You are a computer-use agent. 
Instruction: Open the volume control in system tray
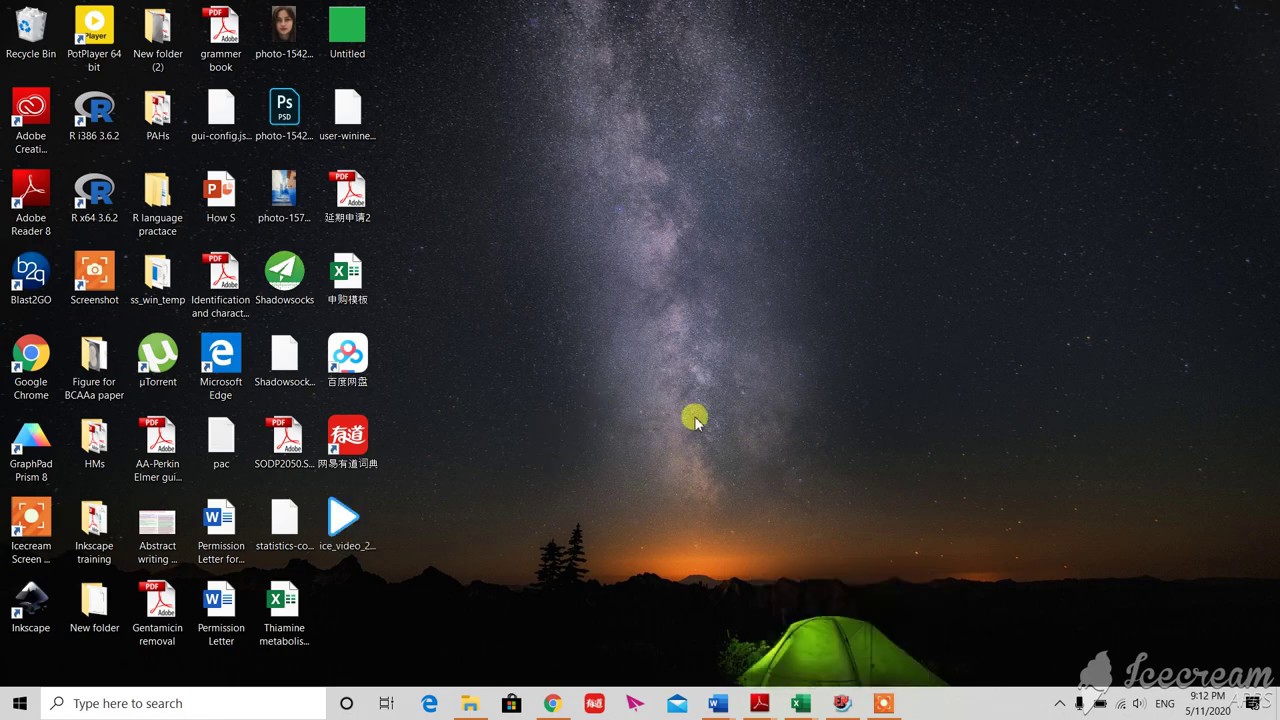point(1139,704)
